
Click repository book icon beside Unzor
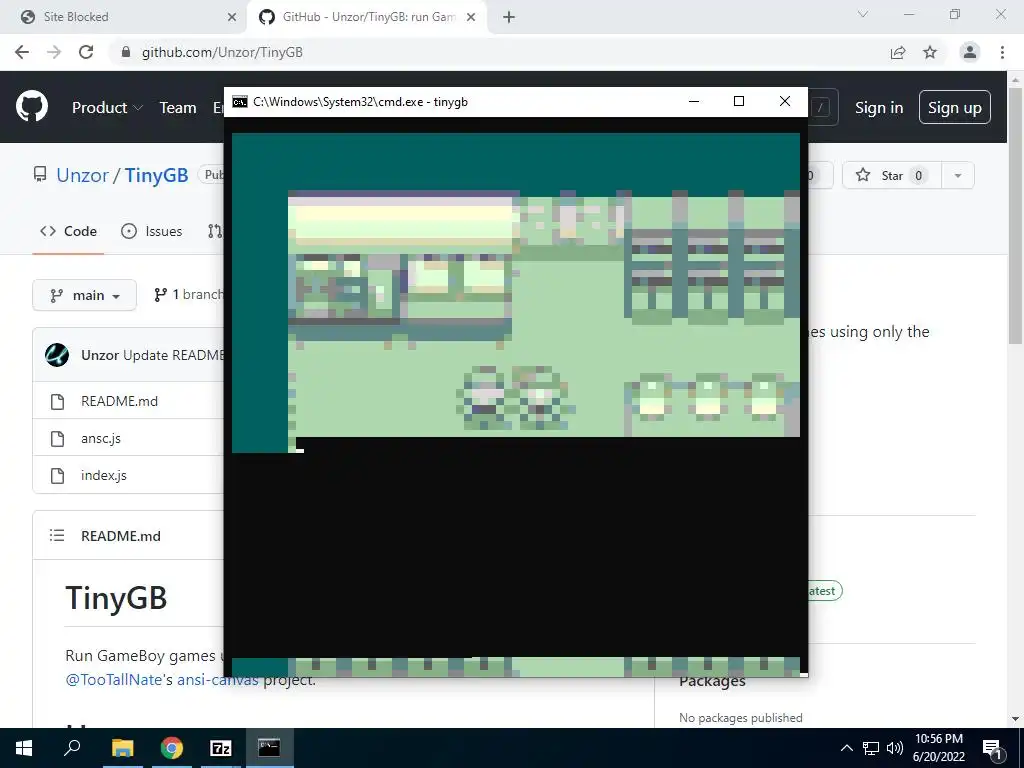click(x=40, y=174)
